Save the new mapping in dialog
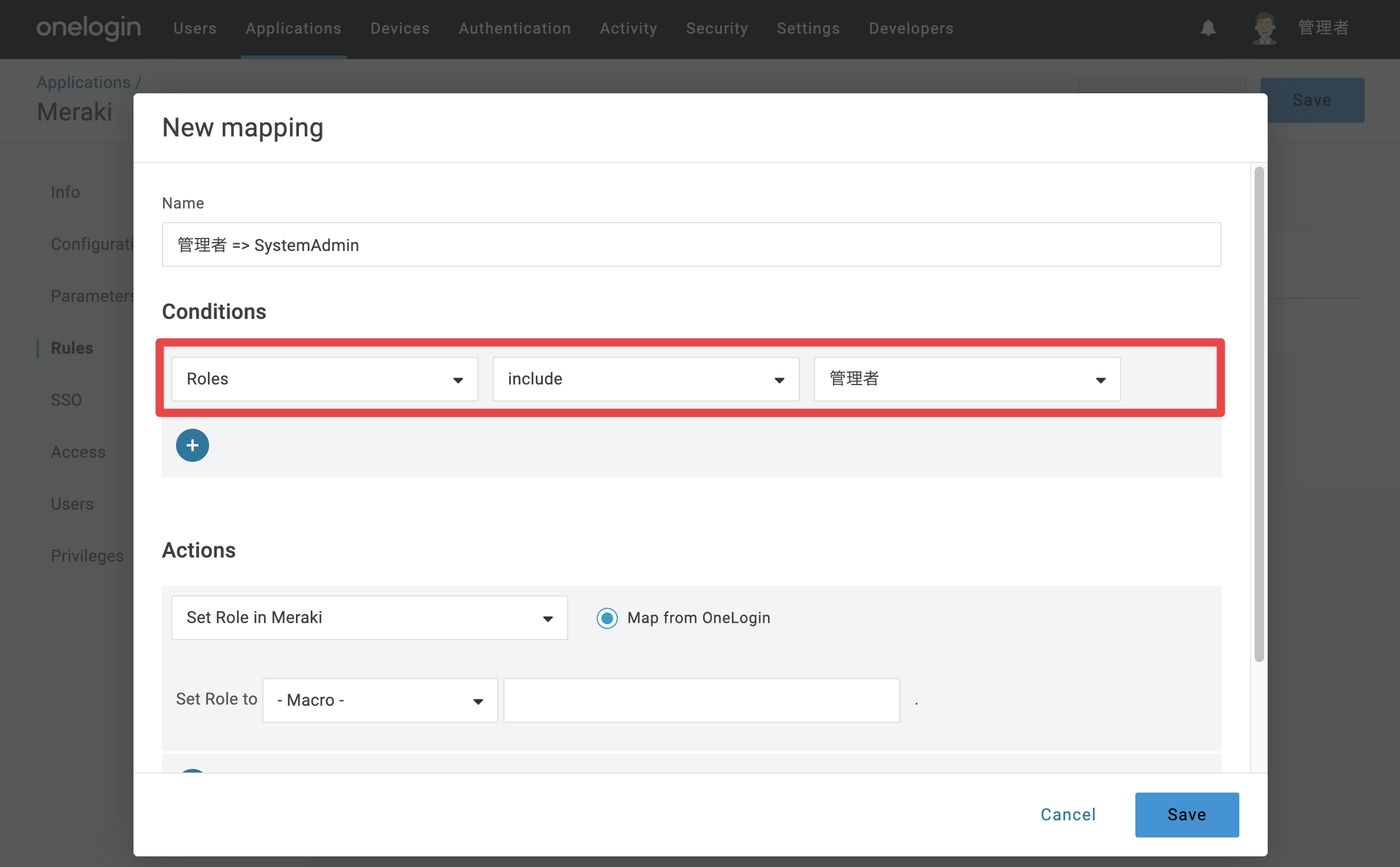1400x867 pixels. click(x=1187, y=814)
